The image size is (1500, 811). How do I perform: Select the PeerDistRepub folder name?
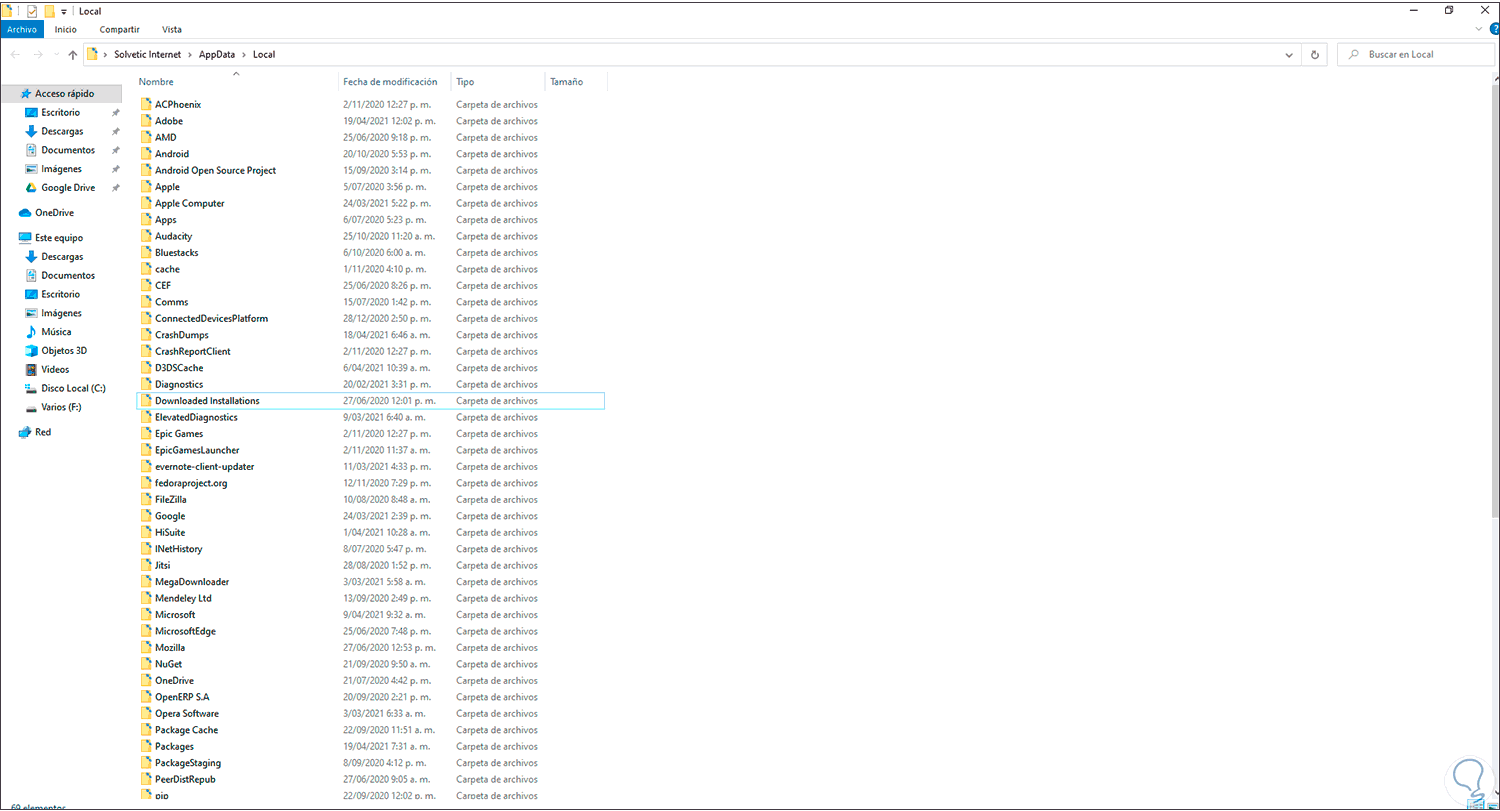185,780
